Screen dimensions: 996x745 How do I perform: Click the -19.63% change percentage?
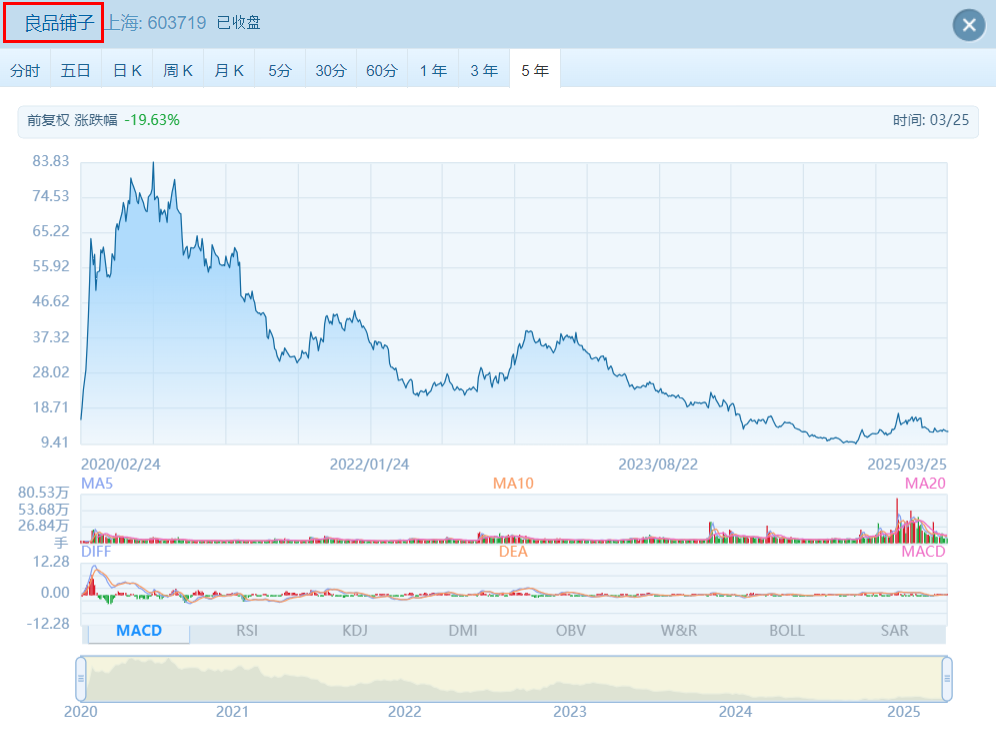152,120
